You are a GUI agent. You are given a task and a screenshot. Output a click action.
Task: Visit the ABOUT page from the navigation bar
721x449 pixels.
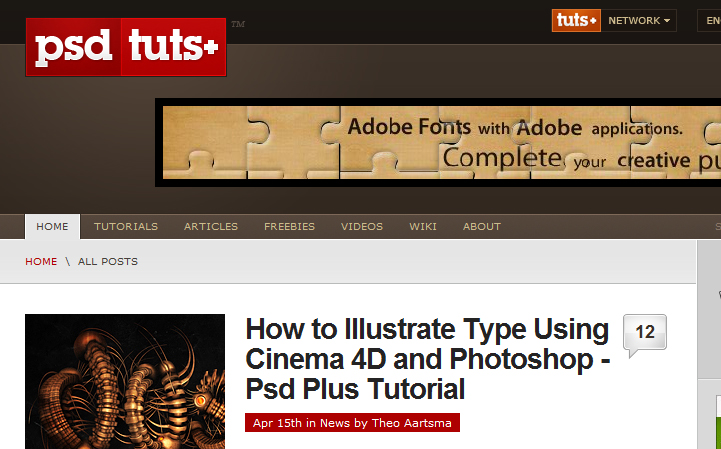(x=482, y=227)
